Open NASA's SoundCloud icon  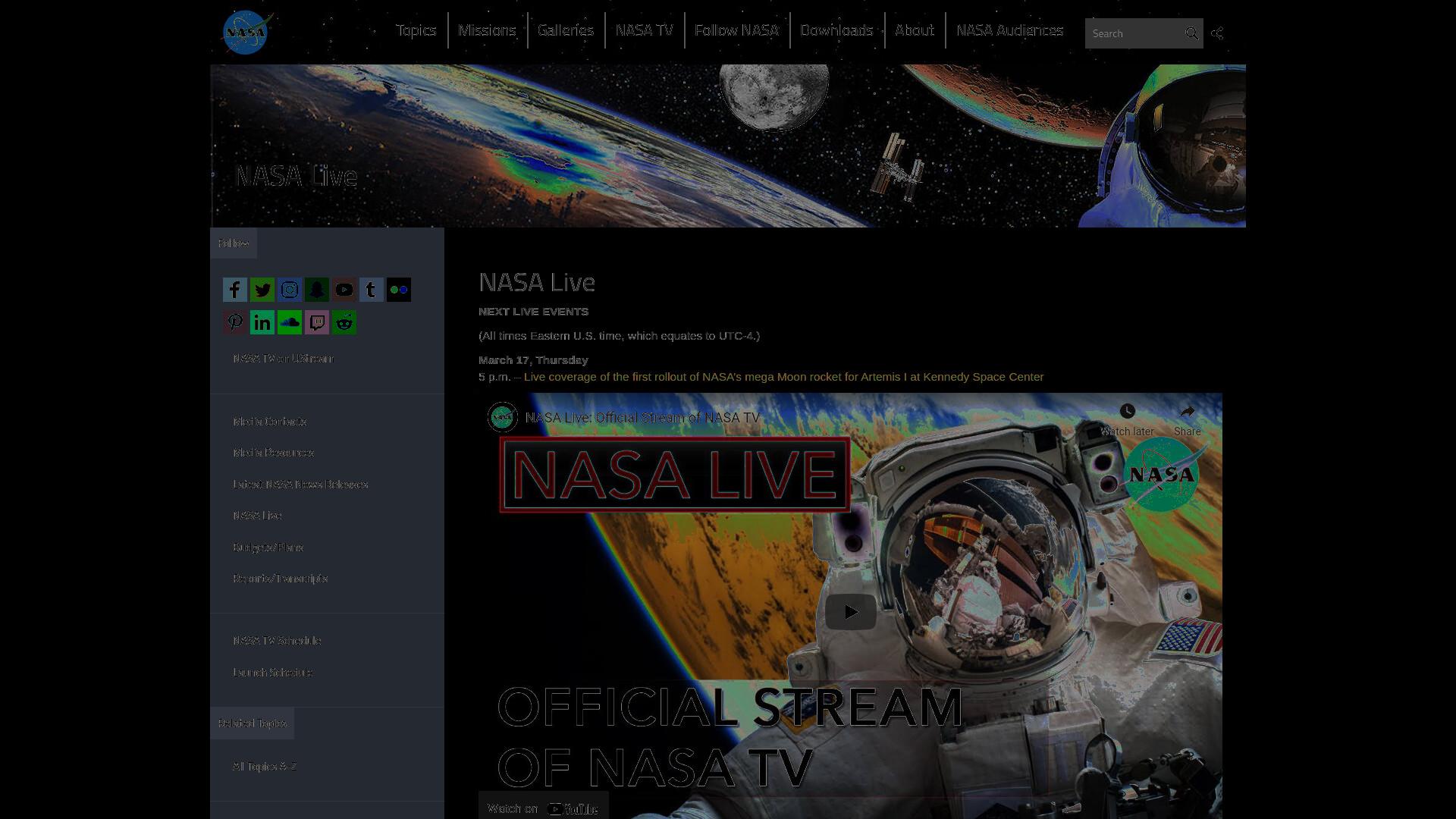[x=290, y=322]
